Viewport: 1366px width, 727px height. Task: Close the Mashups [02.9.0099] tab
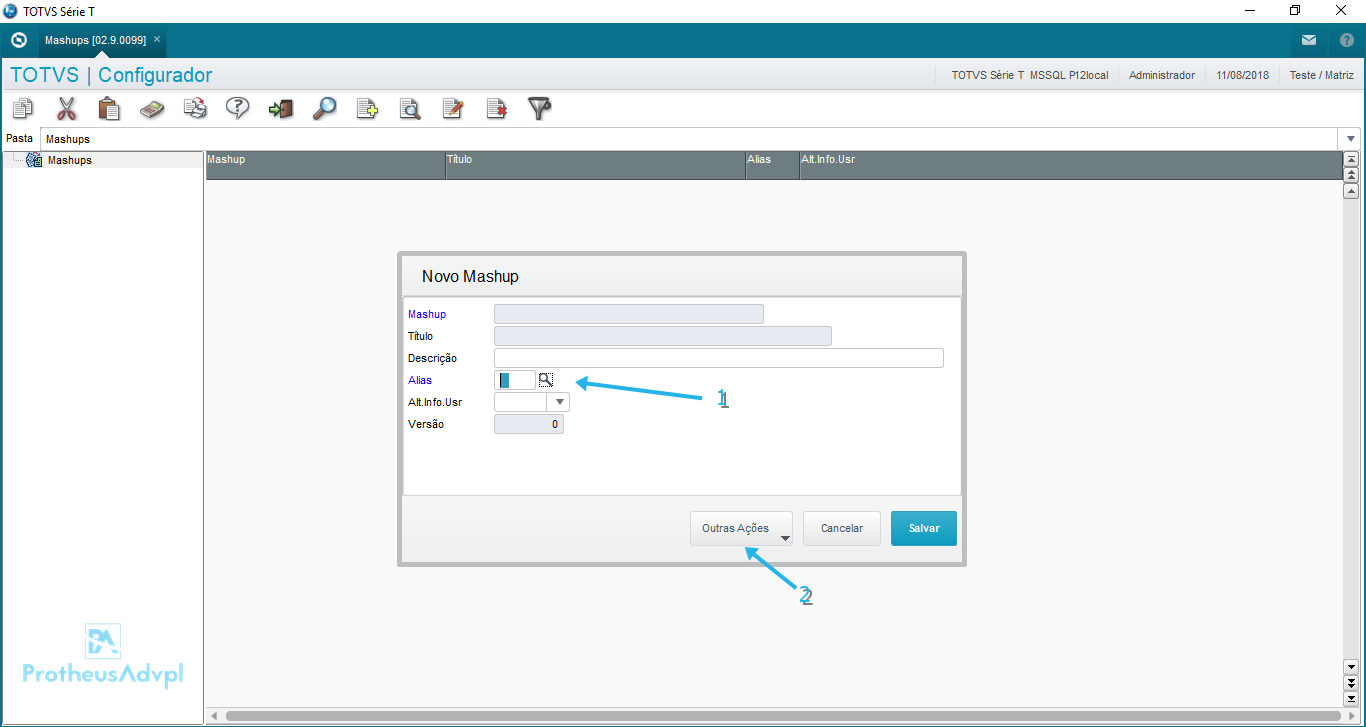(157, 39)
